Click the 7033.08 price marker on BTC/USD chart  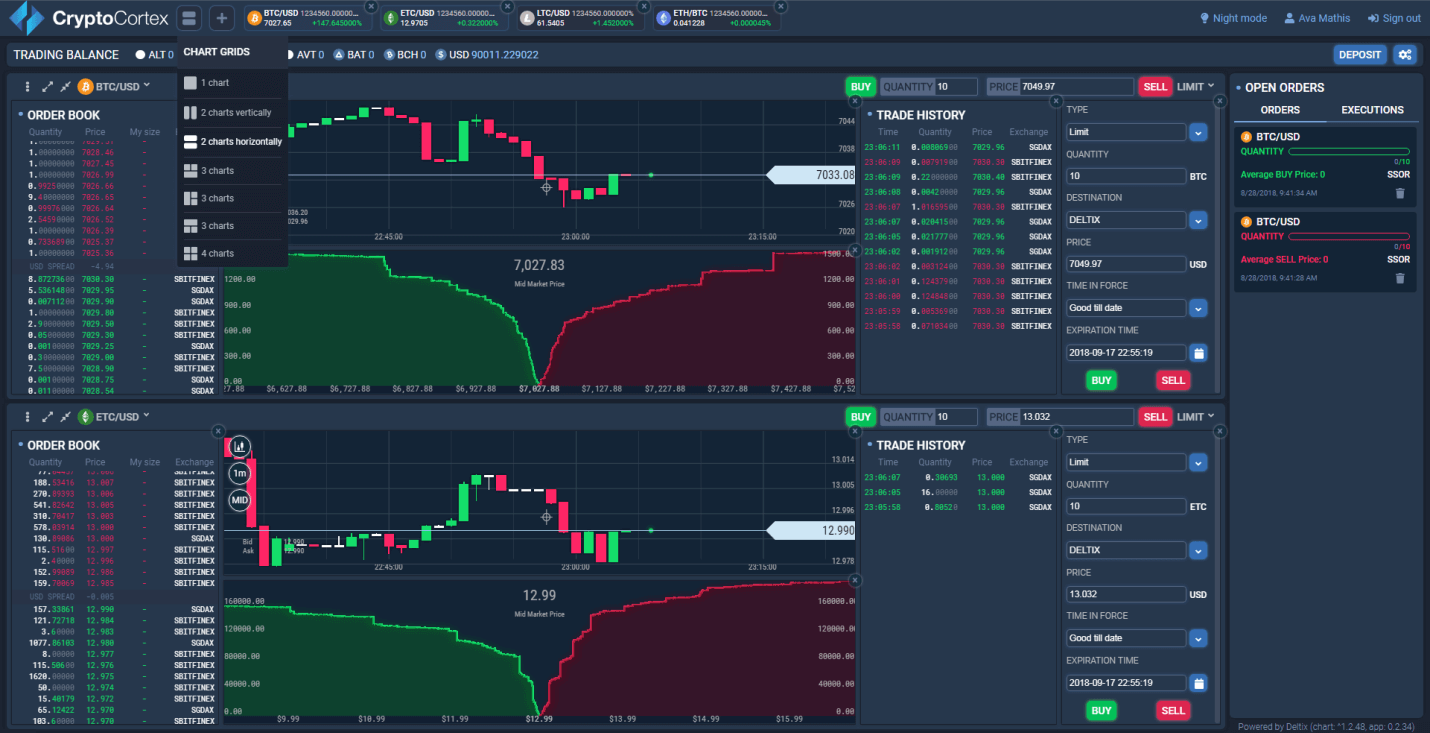click(812, 175)
